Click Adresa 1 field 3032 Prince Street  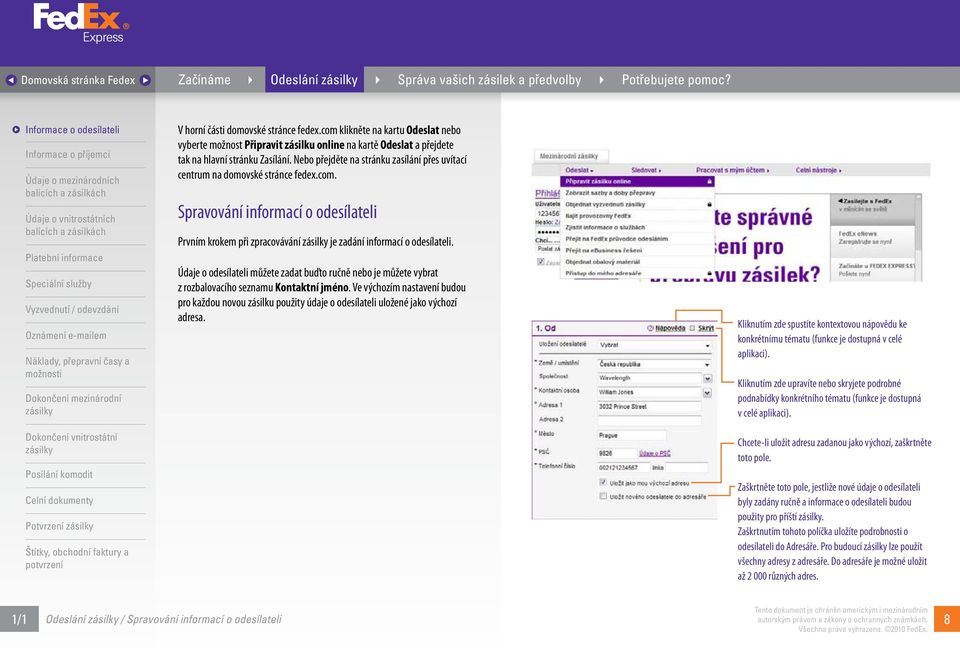650,407
